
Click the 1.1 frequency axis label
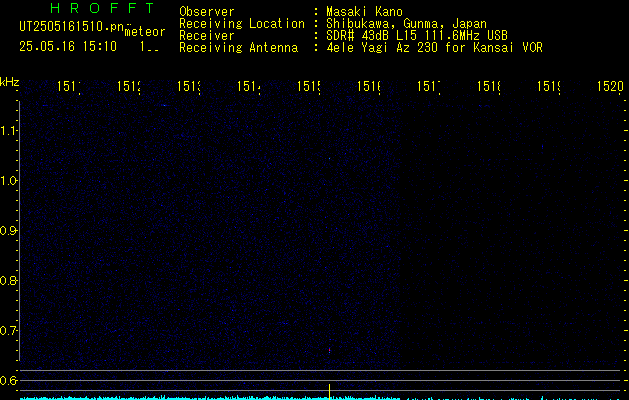click(7, 131)
